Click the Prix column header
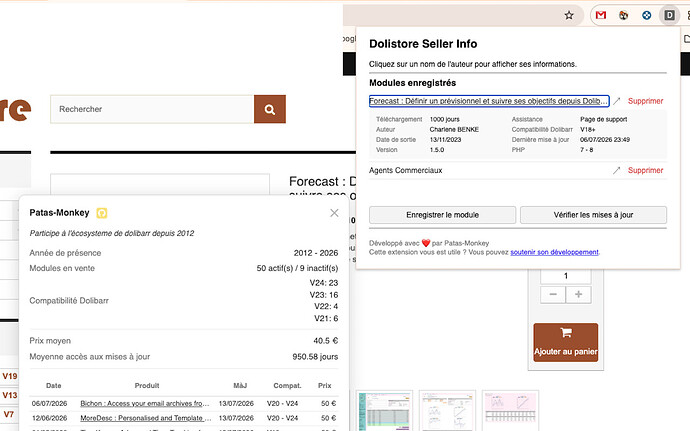Screen dimensions: 690x431 click(325, 386)
